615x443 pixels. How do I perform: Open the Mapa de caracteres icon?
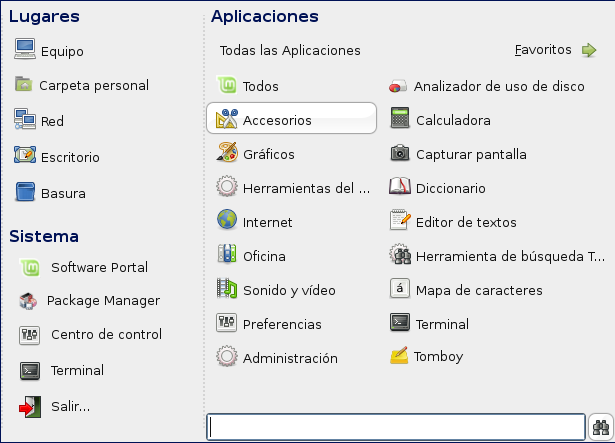(x=400, y=288)
